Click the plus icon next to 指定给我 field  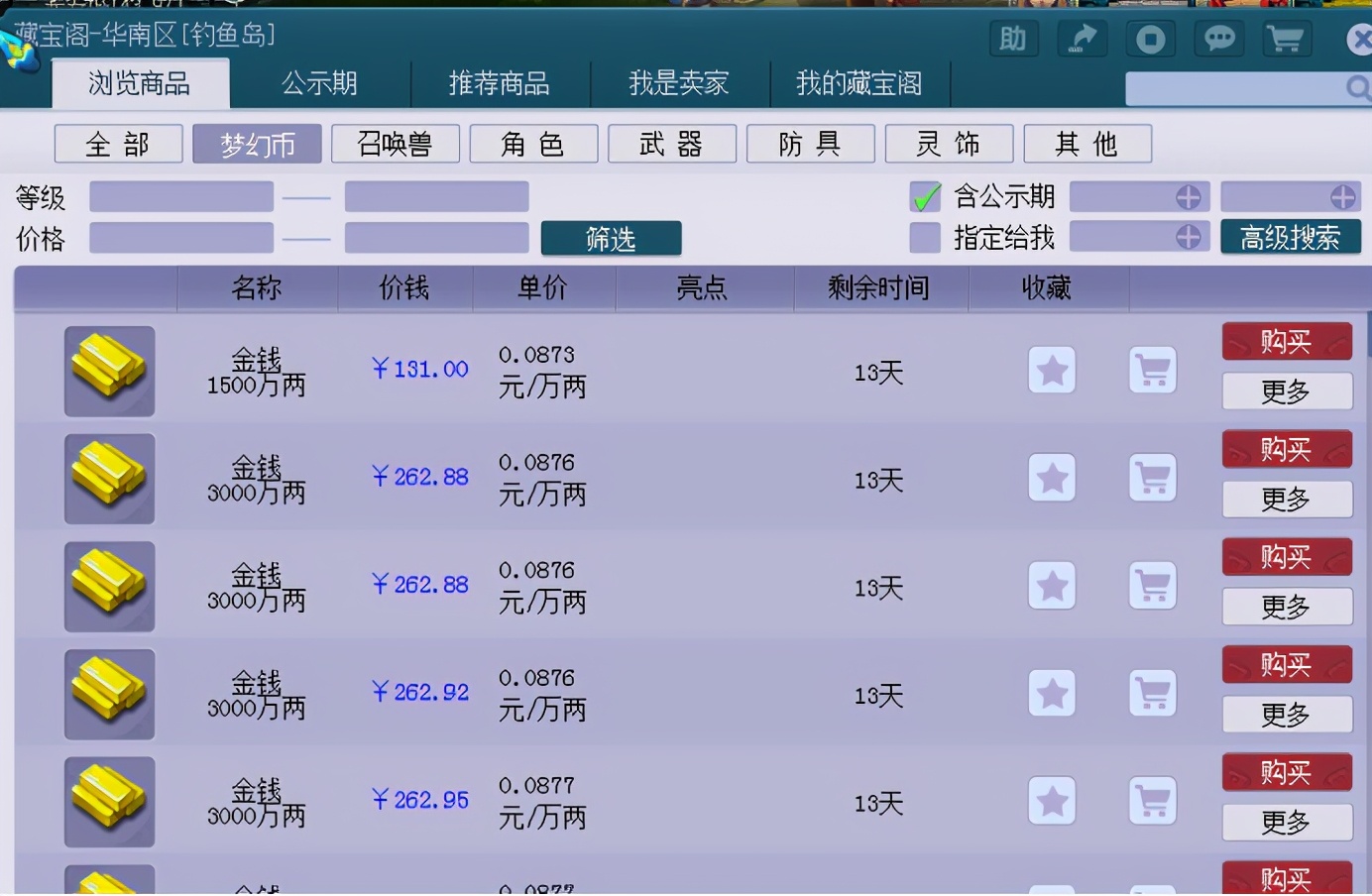[x=1189, y=238]
